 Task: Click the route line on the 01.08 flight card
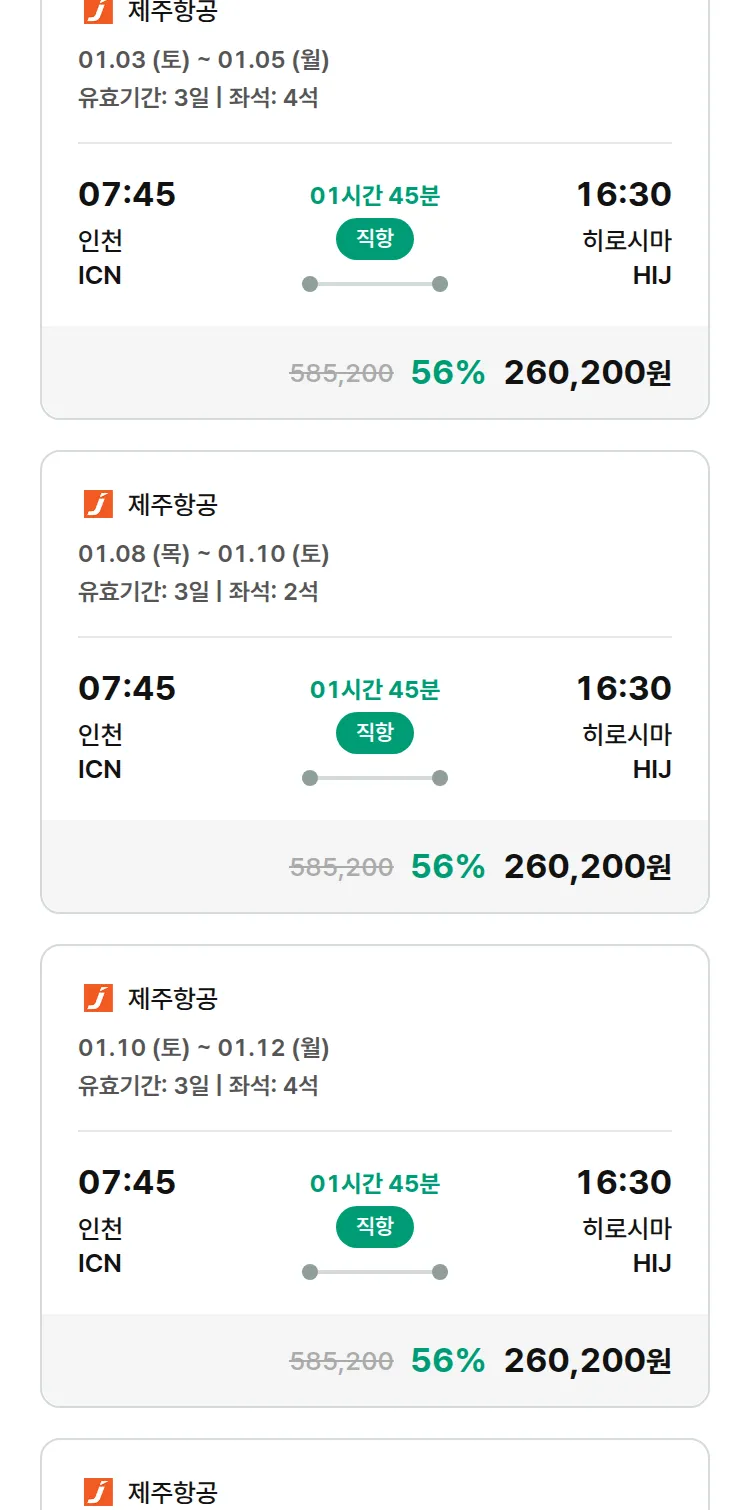tap(374, 778)
